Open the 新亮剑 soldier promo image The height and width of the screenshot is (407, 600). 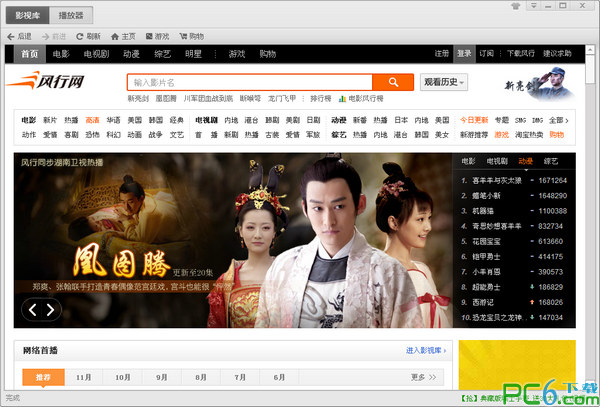[x=541, y=84]
